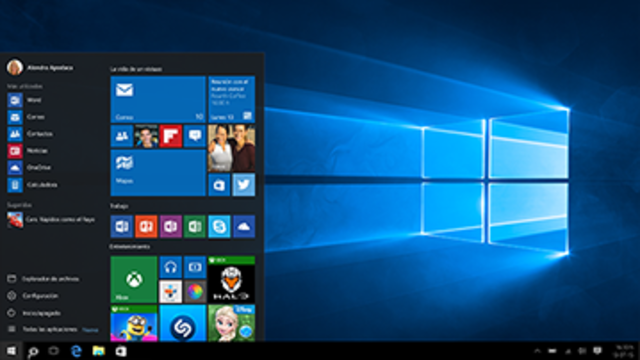Click the Trabajo group header

click(119, 206)
